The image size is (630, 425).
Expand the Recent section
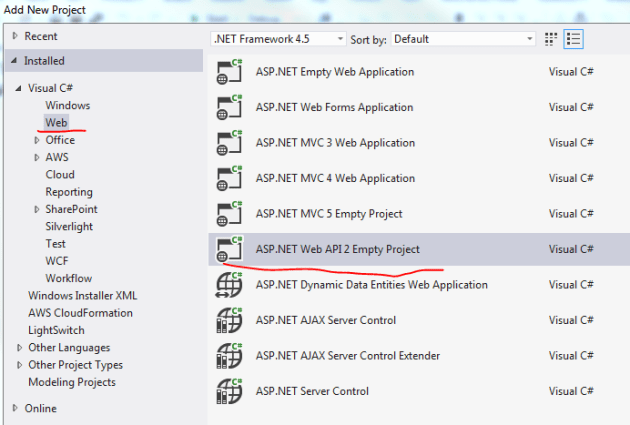coord(15,36)
